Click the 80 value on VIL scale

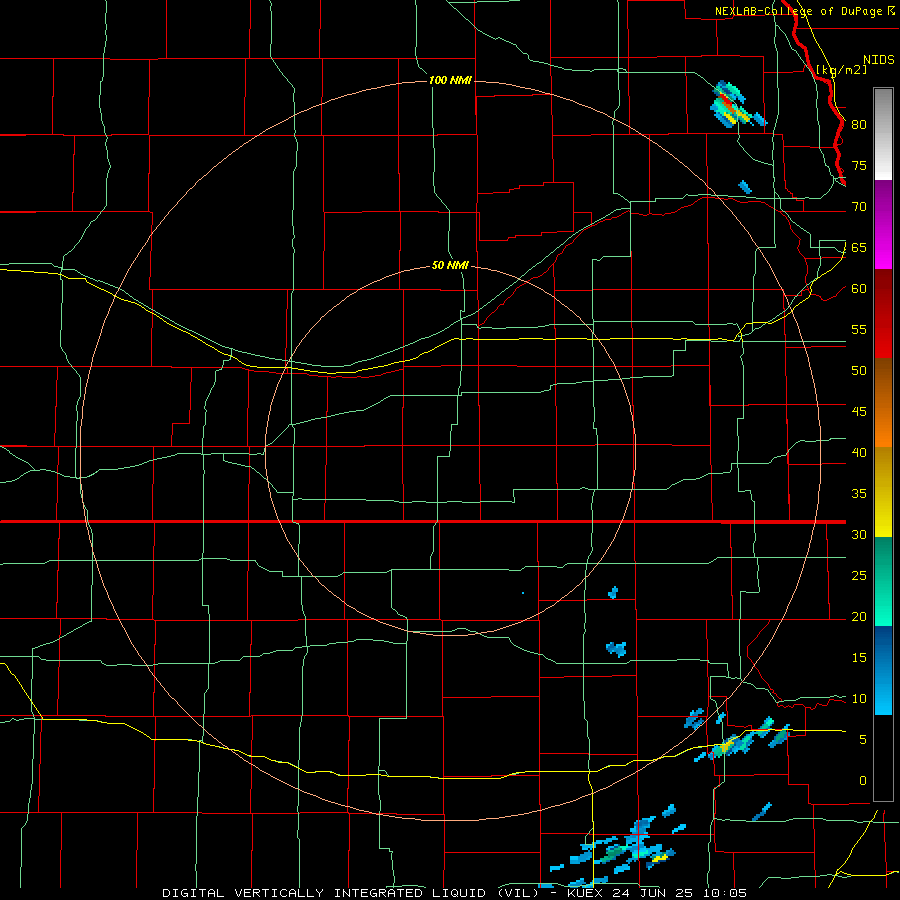859,125
